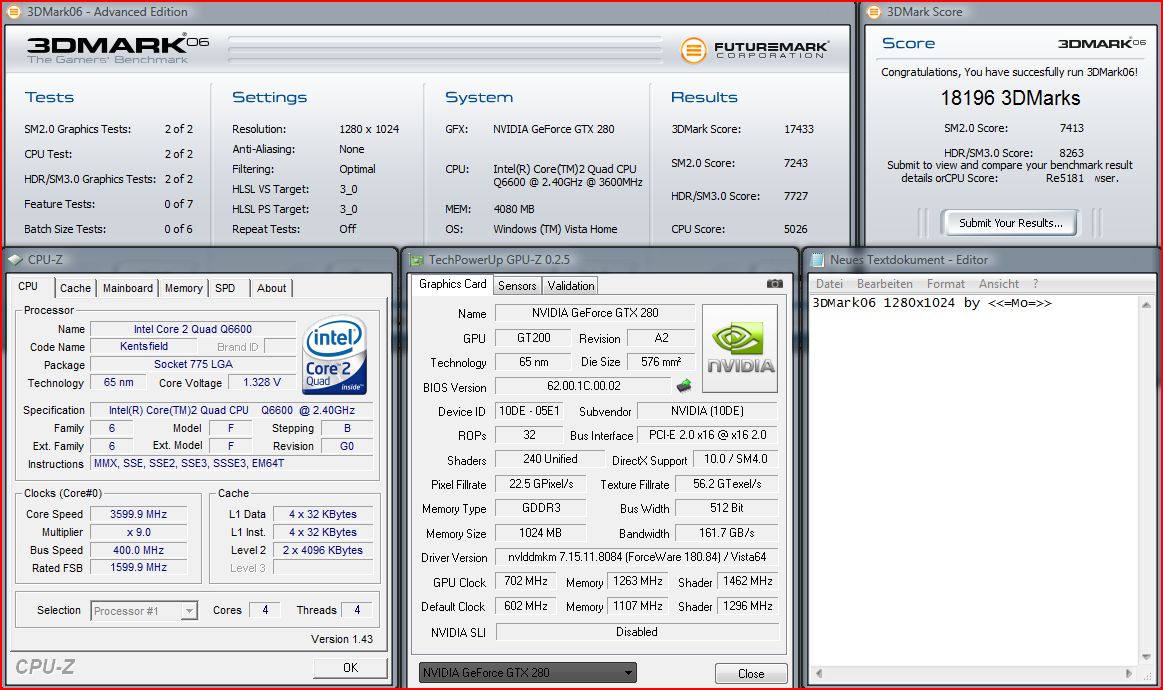Click the GFX entry NVIDIA GeForce GTX 280 in 3DMark06
1163x690 pixels.
(x=553, y=129)
